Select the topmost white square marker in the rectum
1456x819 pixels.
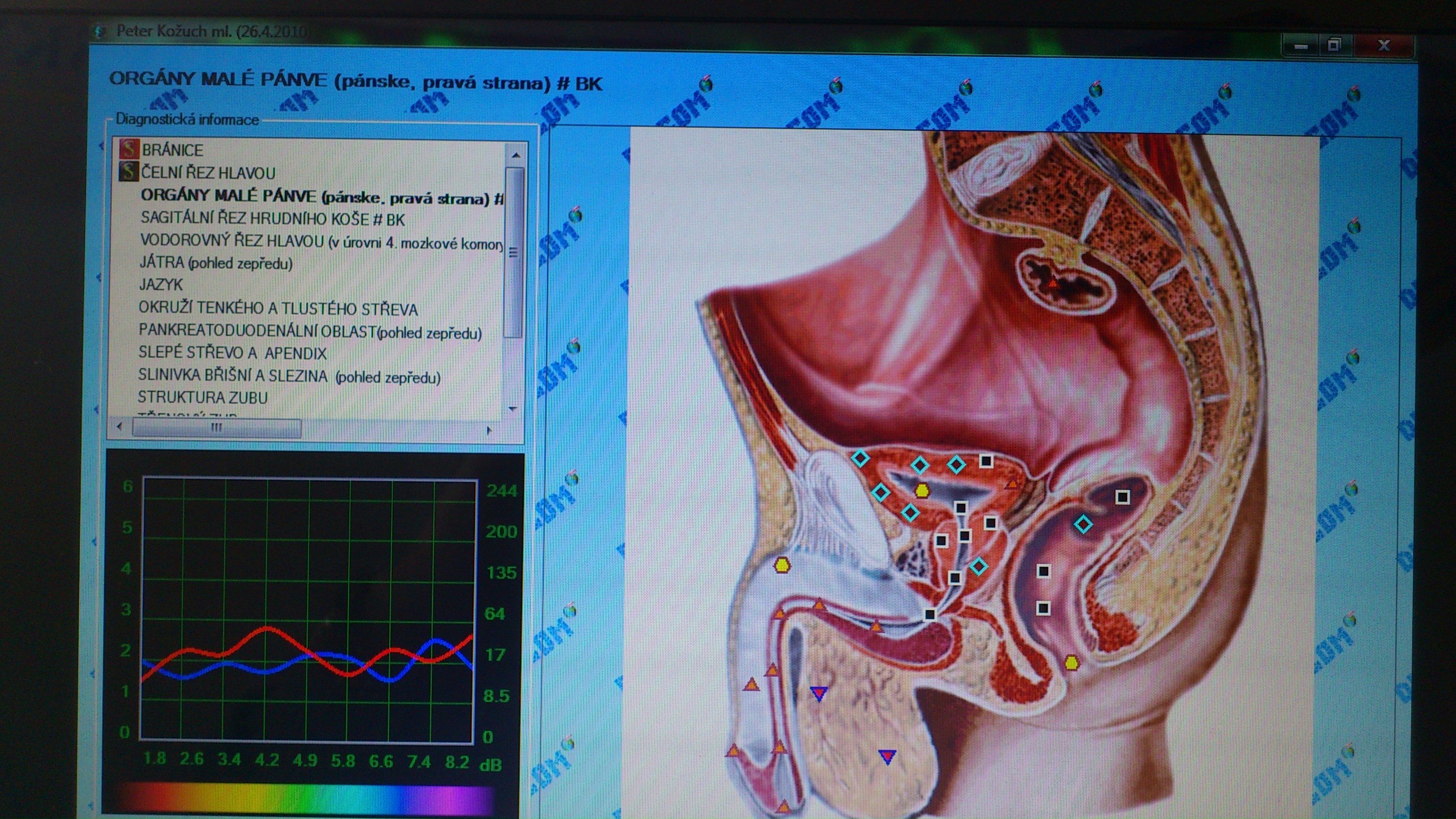pos(1122,497)
